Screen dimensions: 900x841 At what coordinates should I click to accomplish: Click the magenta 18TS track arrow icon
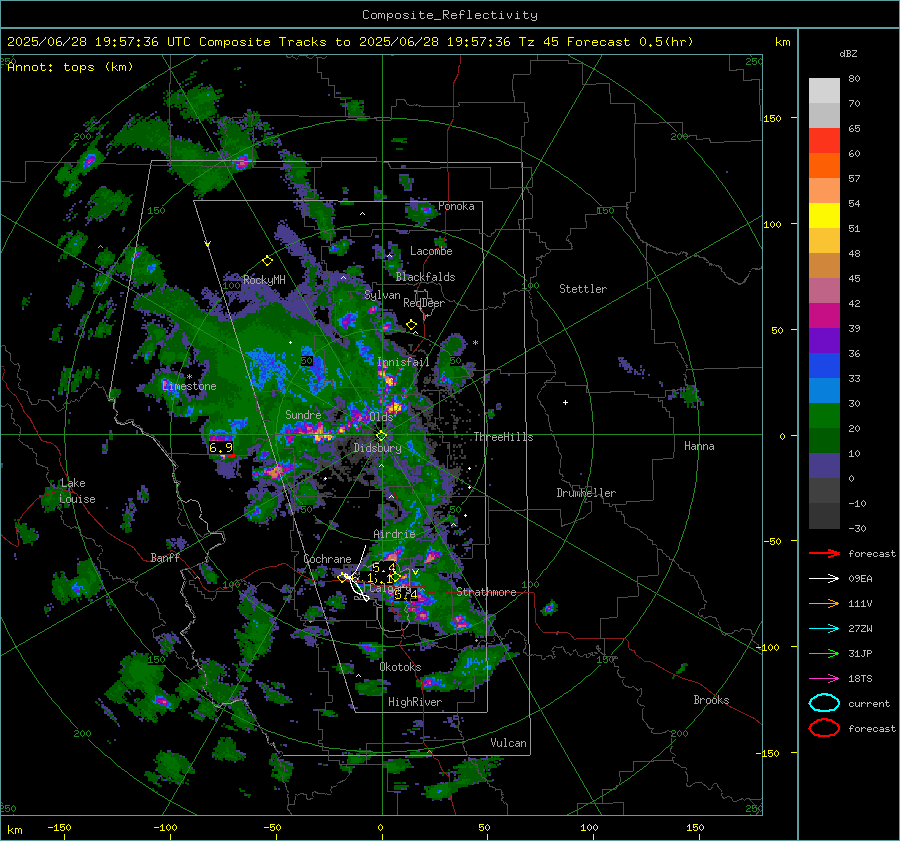[x=824, y=679]
